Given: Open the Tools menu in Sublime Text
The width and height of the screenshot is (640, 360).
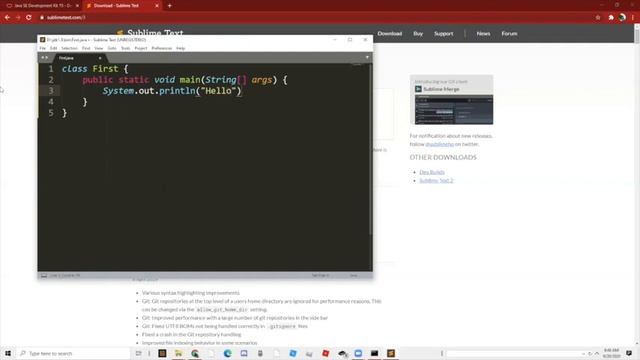Looking at the screenshot, I should click(x=126, y=48).
